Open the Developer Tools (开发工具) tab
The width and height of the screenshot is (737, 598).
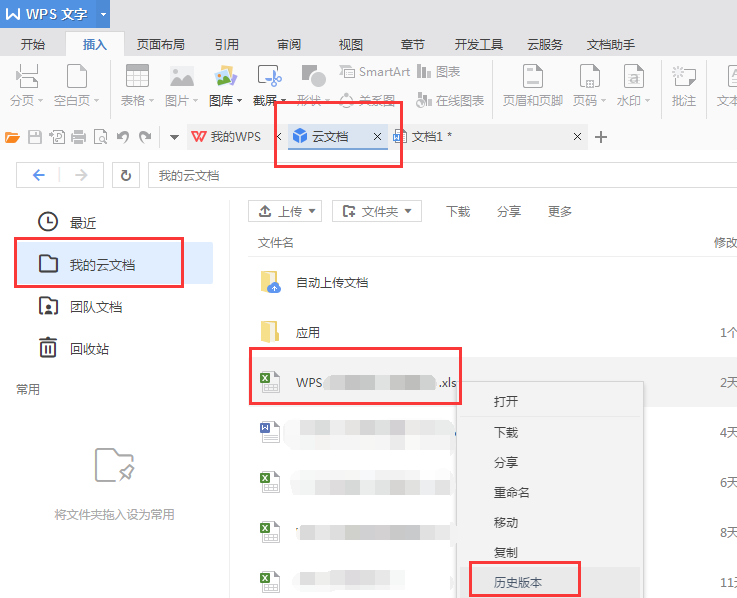pyautogui.click(x=478, y=45)
